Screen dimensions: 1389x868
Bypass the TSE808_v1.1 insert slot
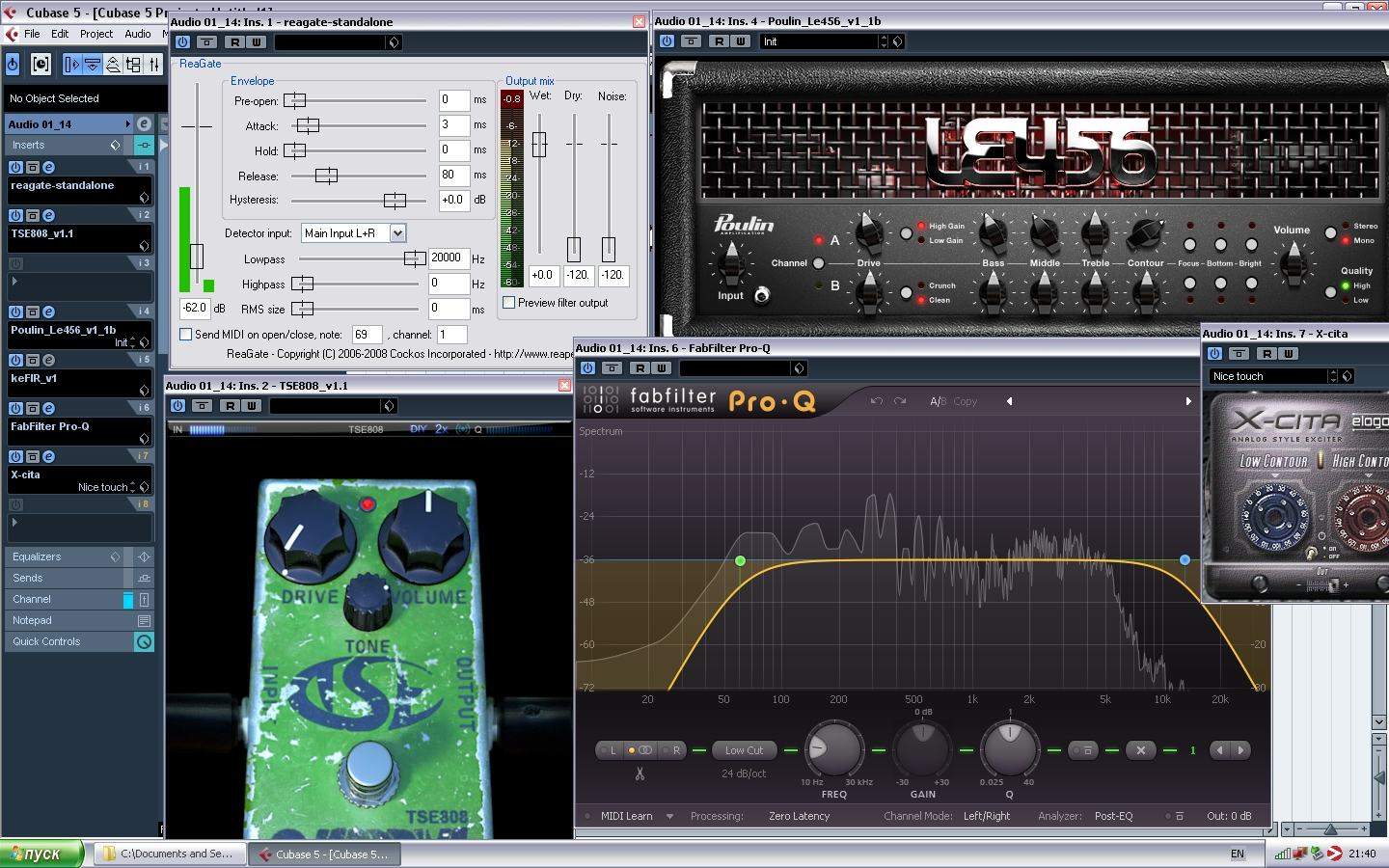tap(32, 216)
